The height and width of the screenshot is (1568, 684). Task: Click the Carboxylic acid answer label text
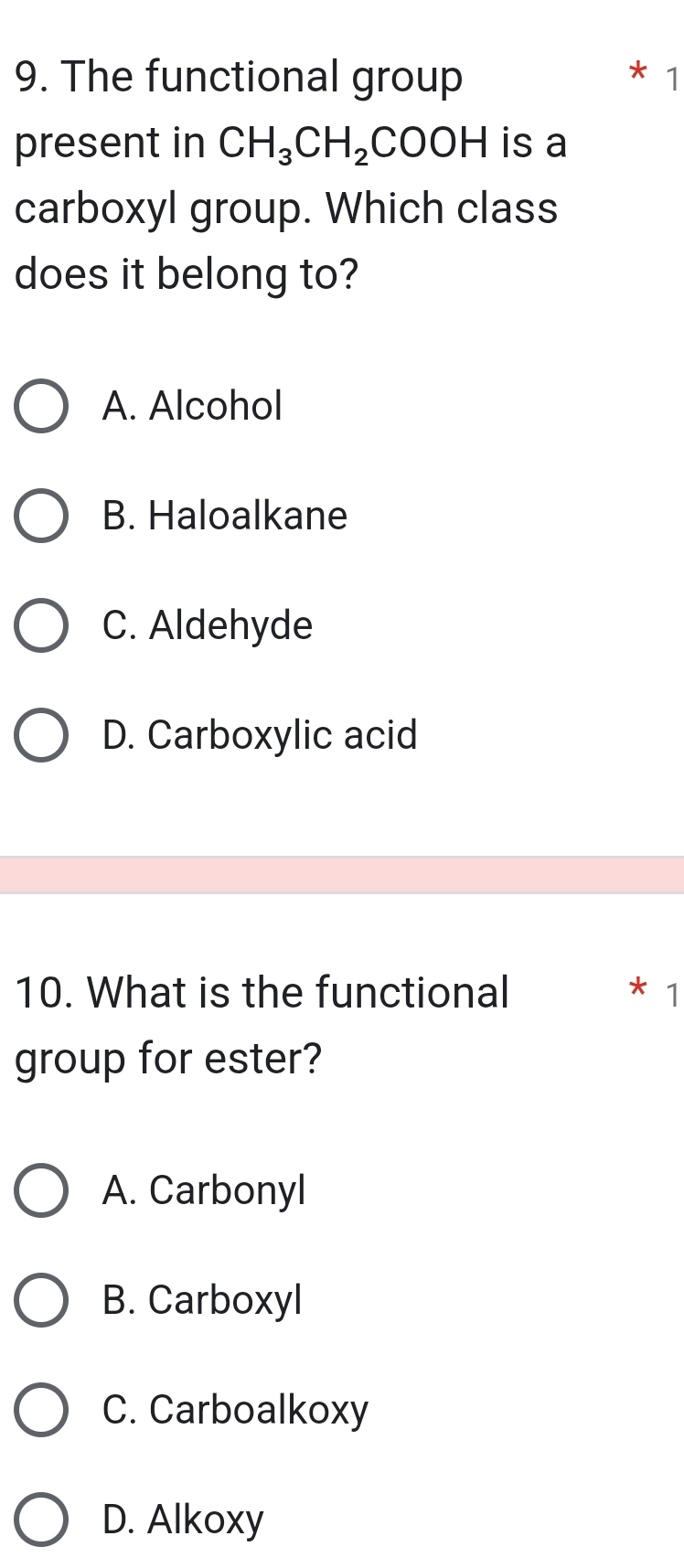[x=259, y=734]
